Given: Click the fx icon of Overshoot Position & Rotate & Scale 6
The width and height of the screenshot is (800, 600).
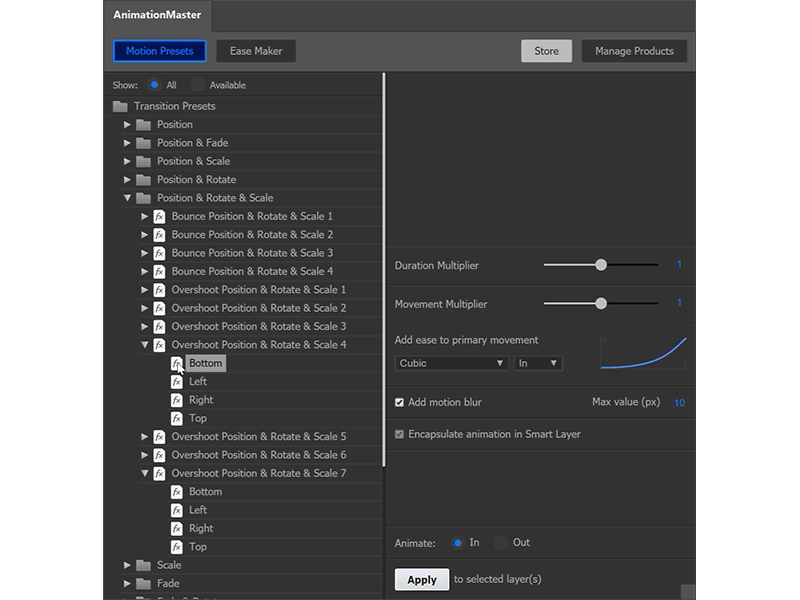Looking at the screenshot, I should [160, 455].
